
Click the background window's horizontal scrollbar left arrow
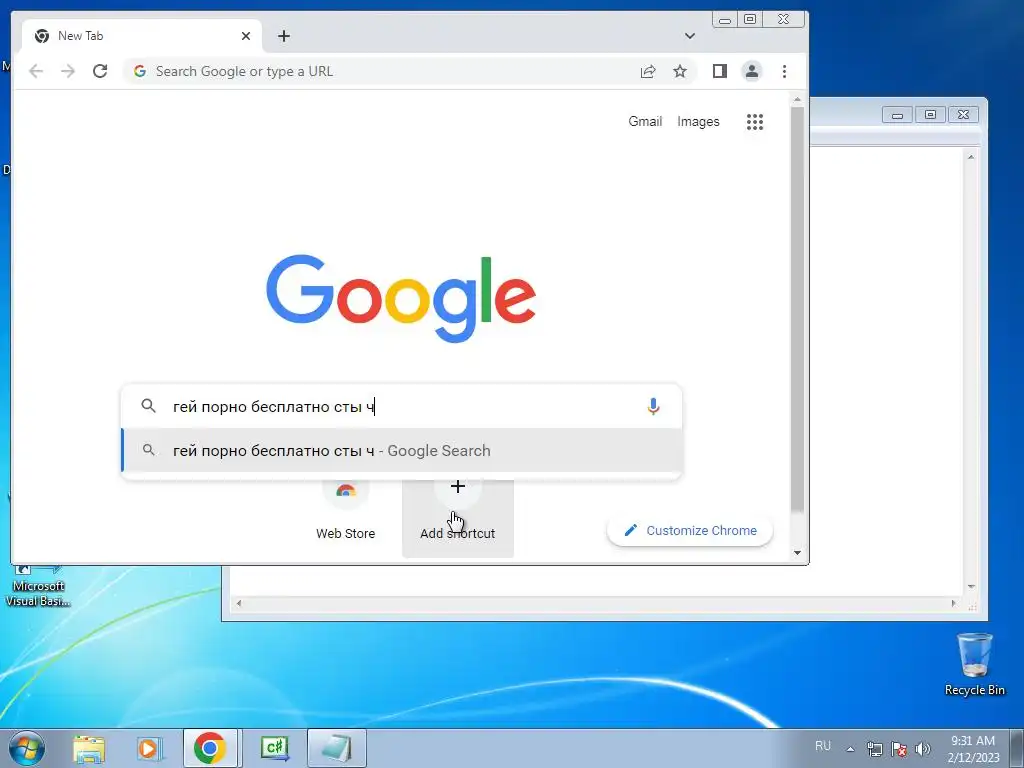pyautogui.click(x=239, y=603)
